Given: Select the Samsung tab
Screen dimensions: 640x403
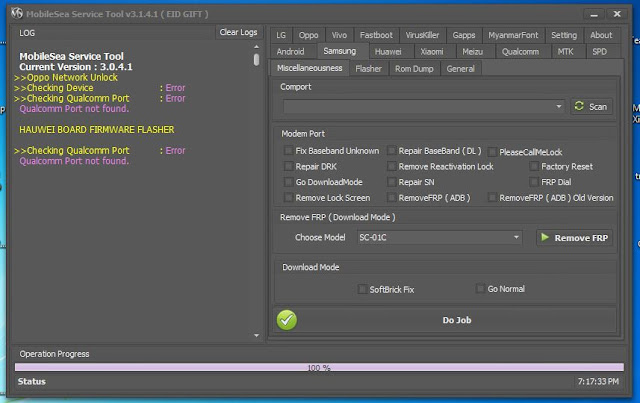Looking at the screenshot, I should pos(340,51).
